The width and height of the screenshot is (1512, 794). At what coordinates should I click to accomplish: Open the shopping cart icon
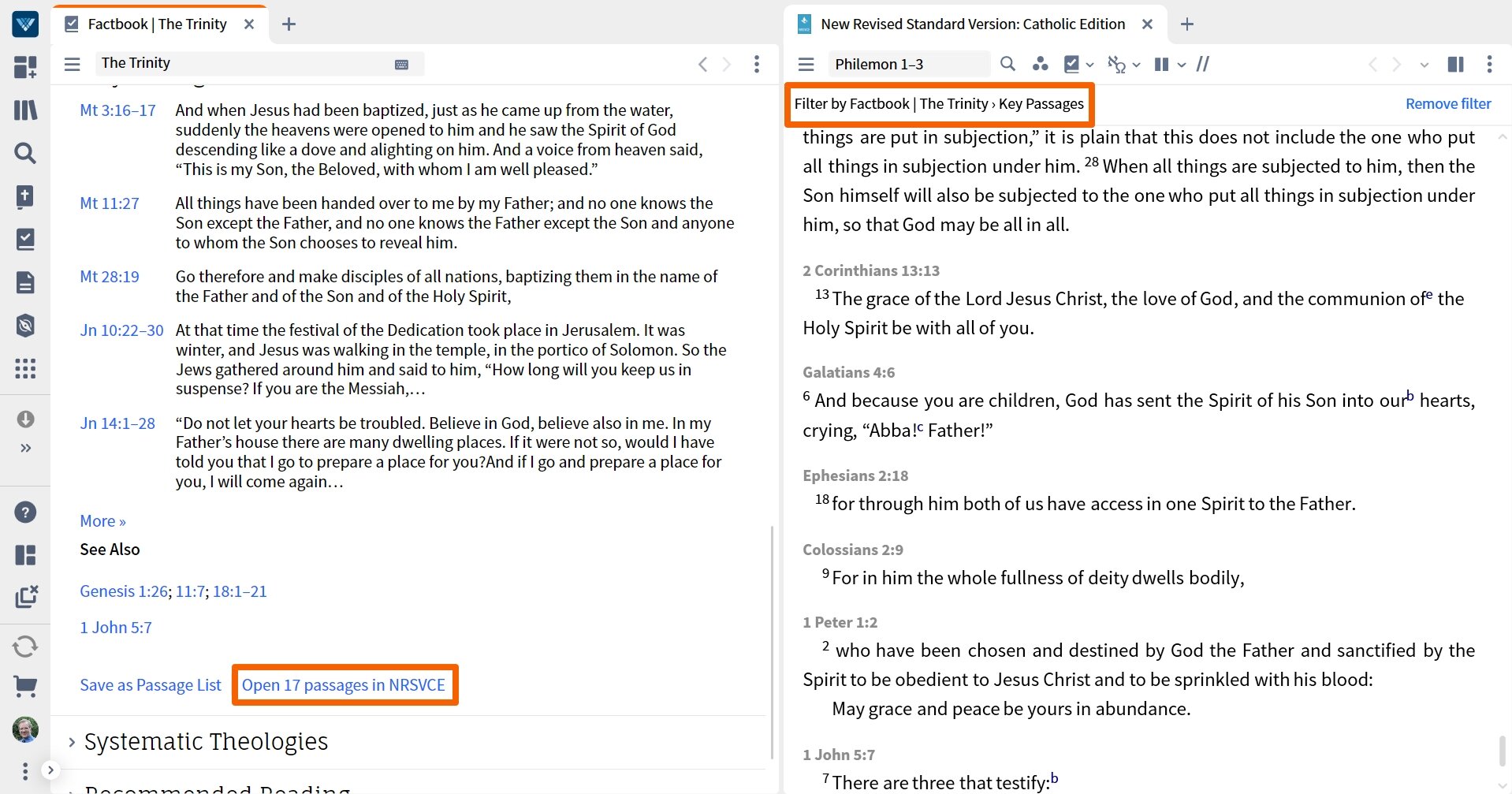(x=25, y=687)
